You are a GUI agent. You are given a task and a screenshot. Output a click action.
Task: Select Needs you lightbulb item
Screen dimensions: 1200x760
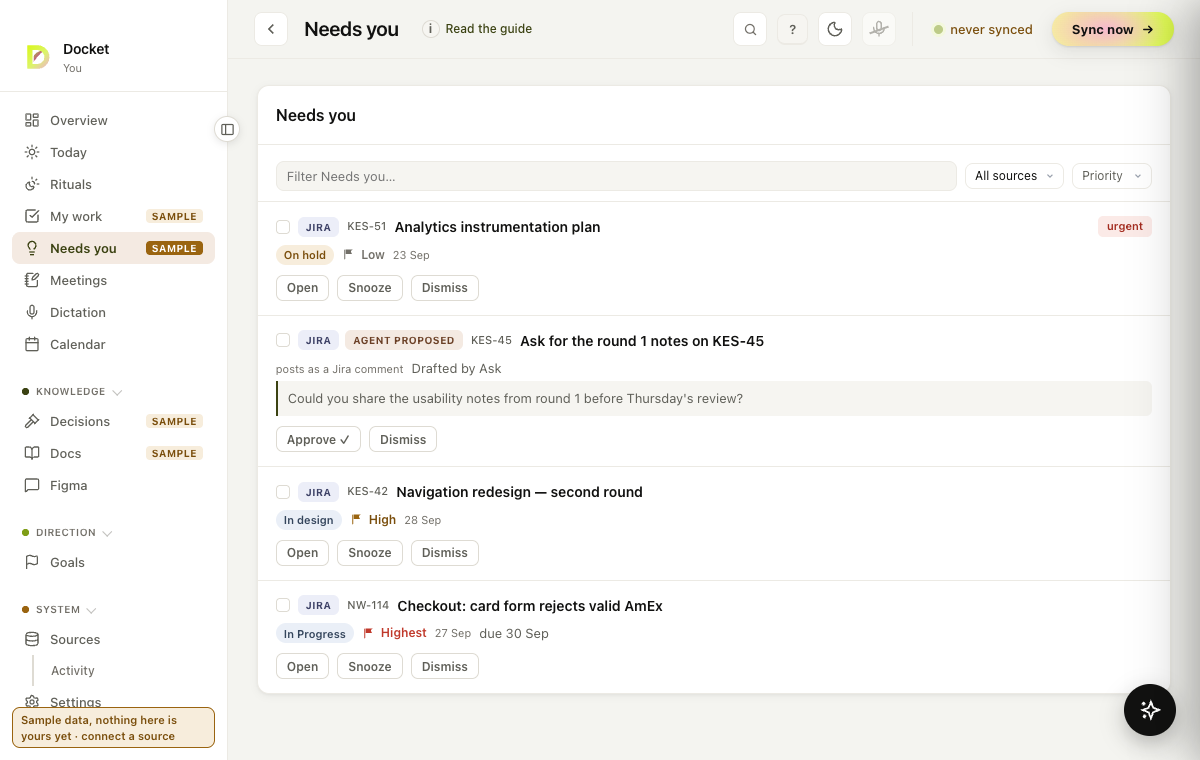click(x=113, y=248)
